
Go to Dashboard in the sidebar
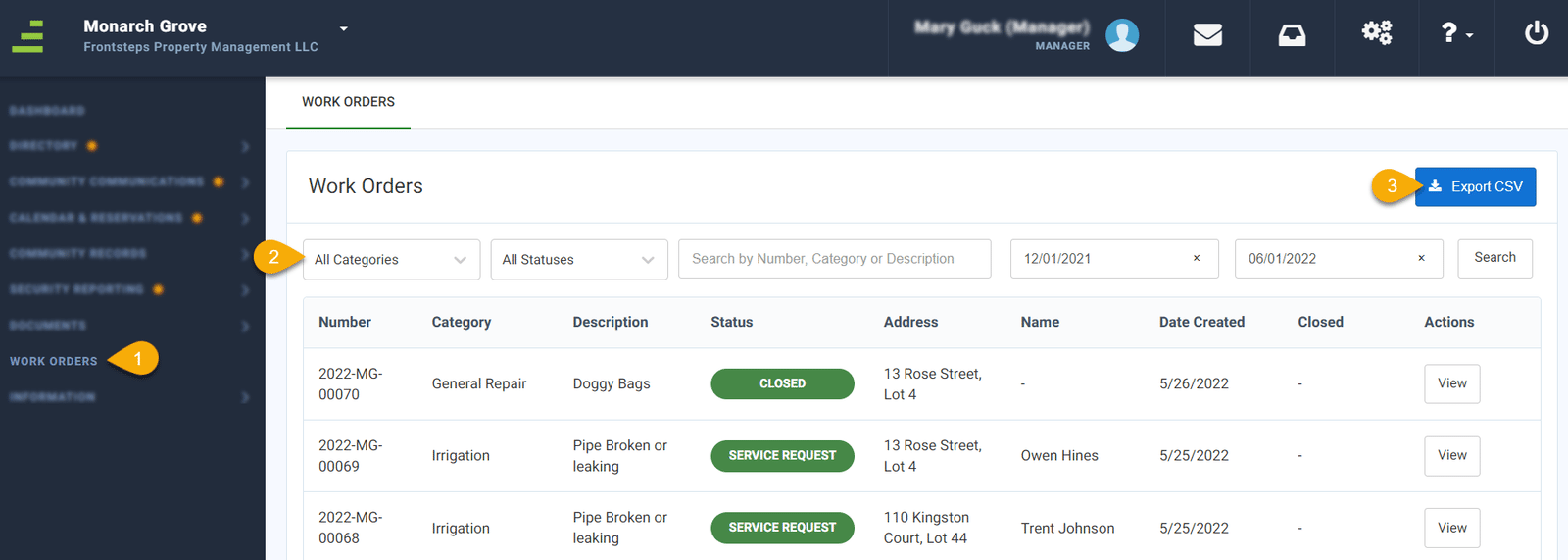pyautogui.click(x=47, y=111)
